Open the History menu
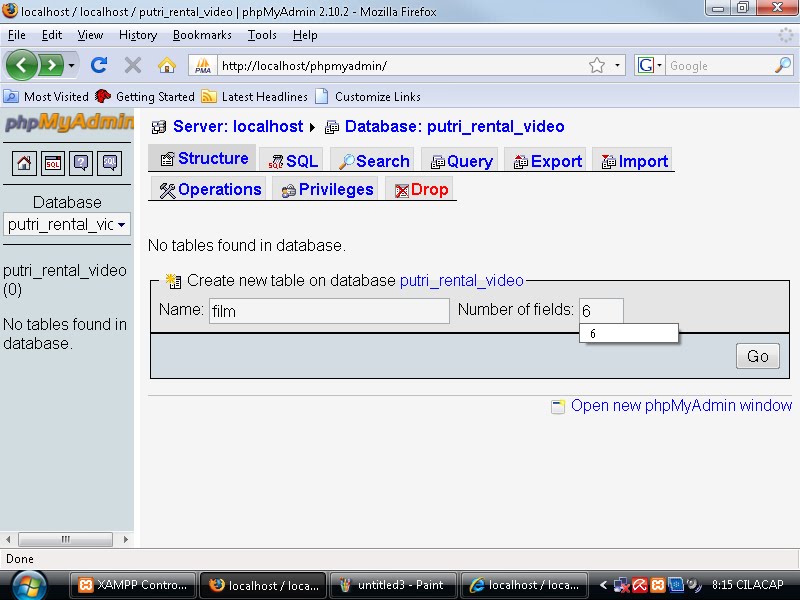The width and height of the screenshot is (800, 600). (x=138, y=35)
